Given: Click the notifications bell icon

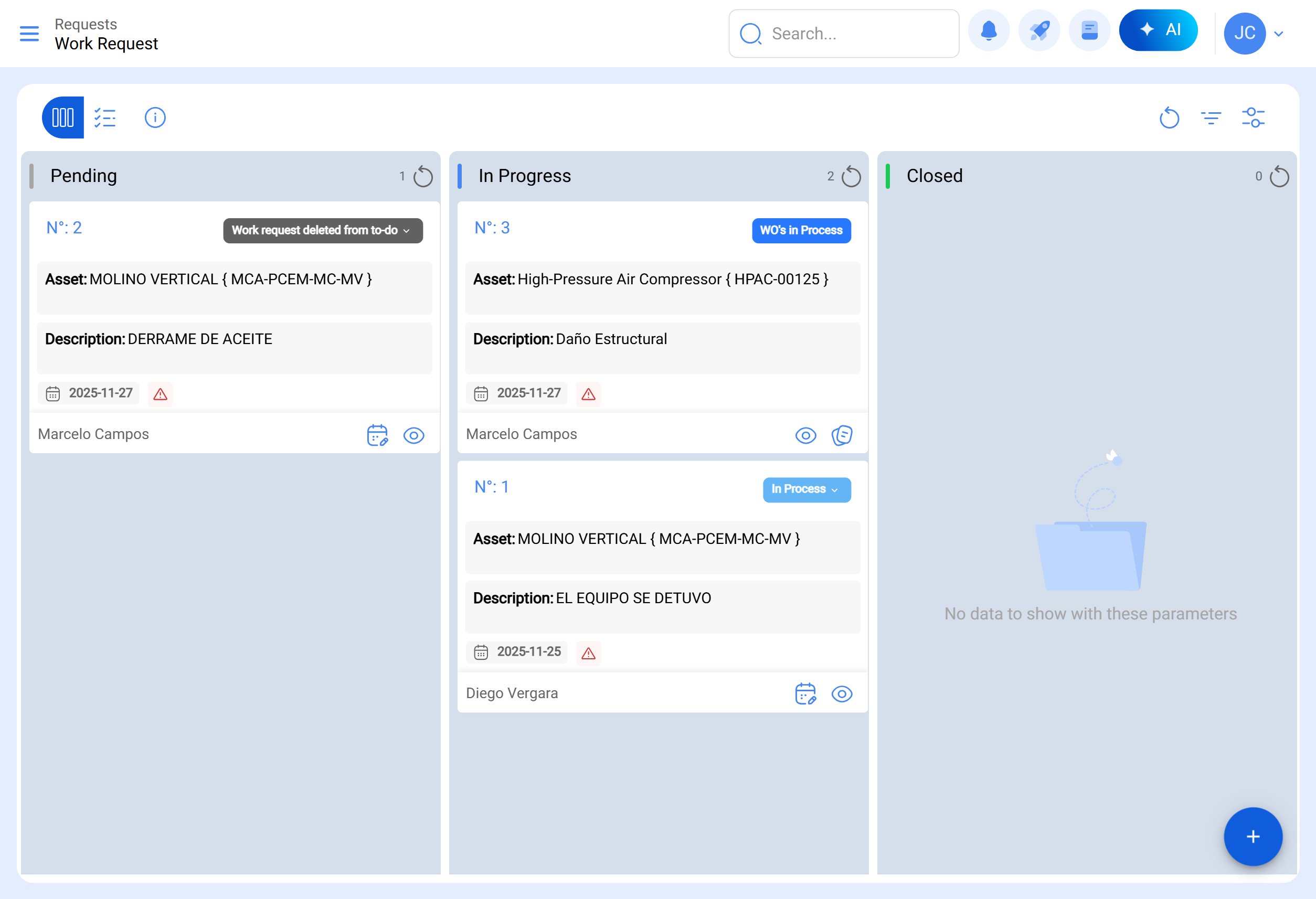Looking at the screenshot, I should tap(988, 31).
